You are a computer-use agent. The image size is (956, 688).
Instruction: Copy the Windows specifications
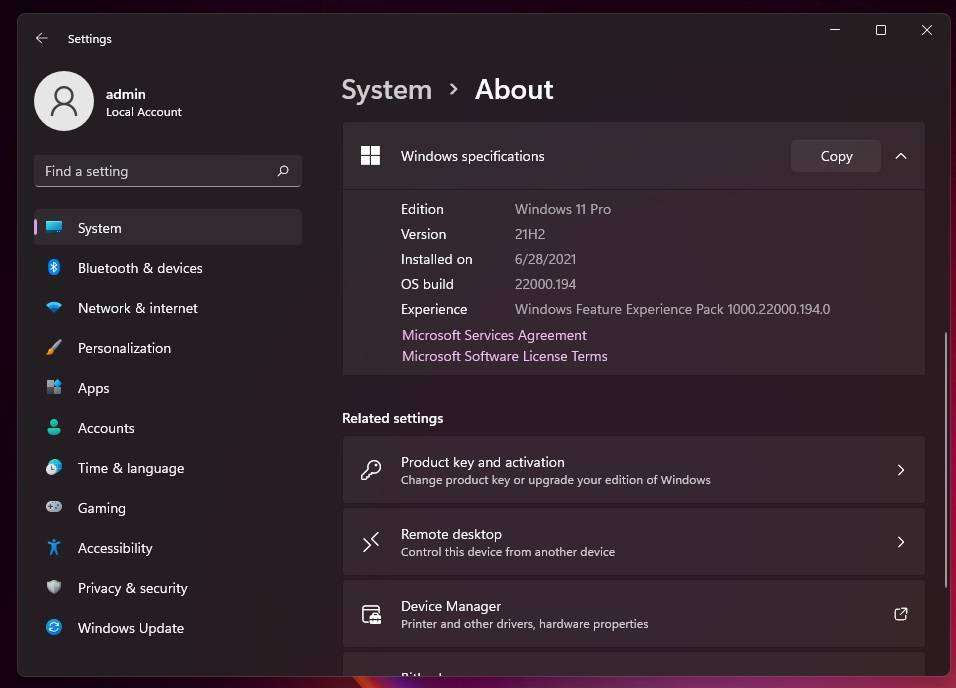point(835,156)
